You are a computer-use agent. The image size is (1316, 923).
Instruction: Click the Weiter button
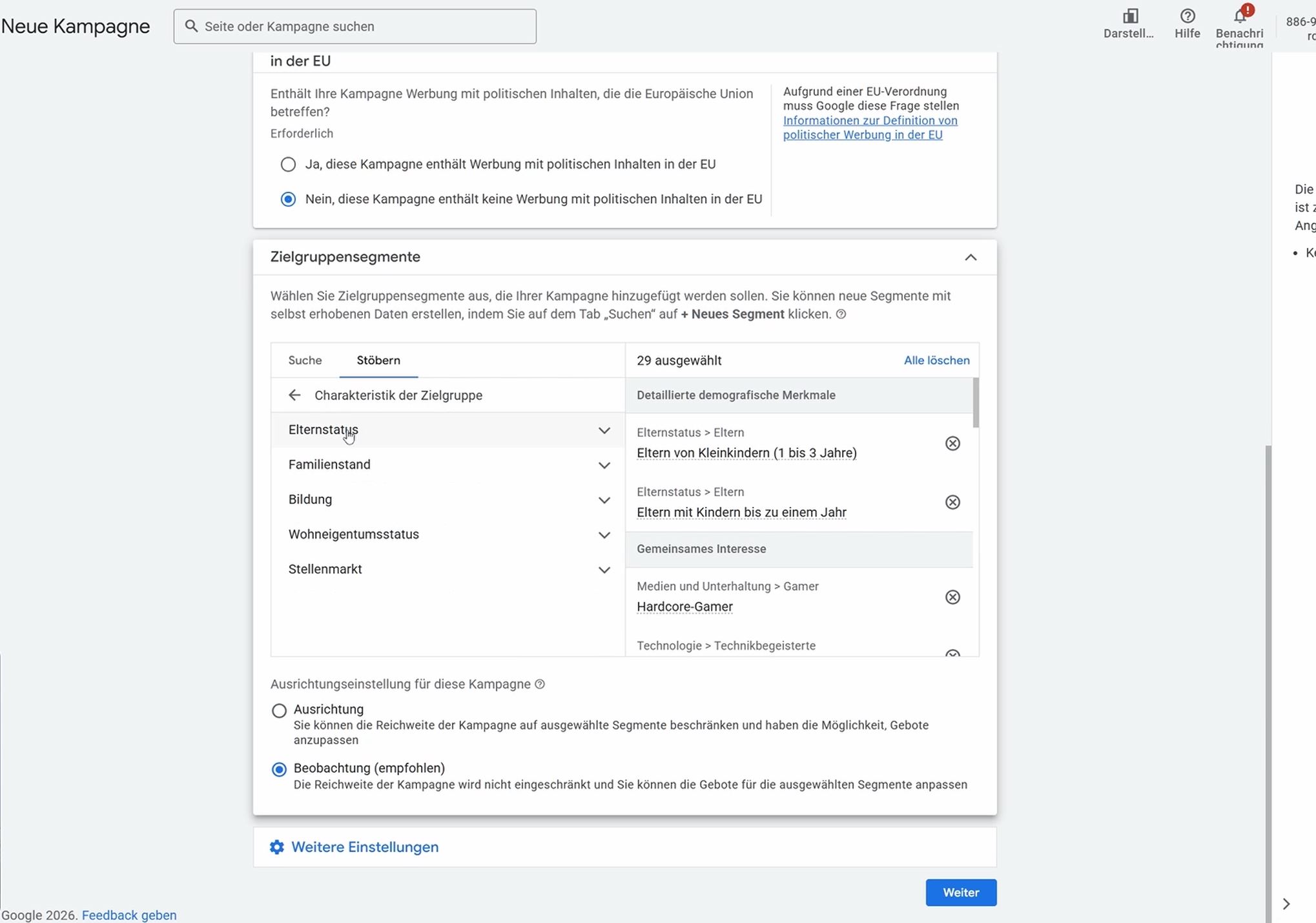(x=960, y=892)
